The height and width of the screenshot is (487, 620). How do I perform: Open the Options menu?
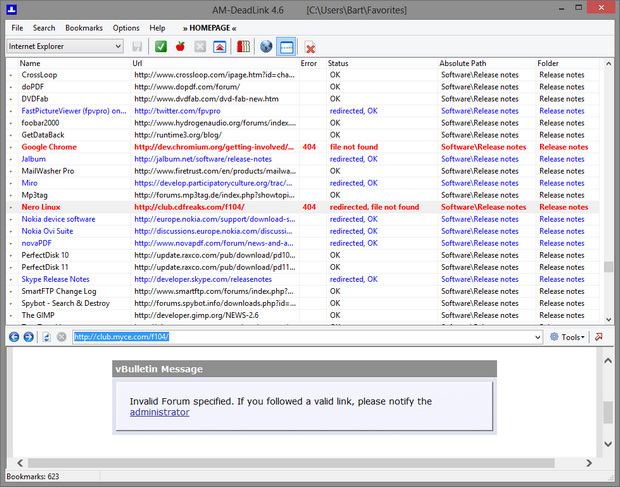[126, 28]
